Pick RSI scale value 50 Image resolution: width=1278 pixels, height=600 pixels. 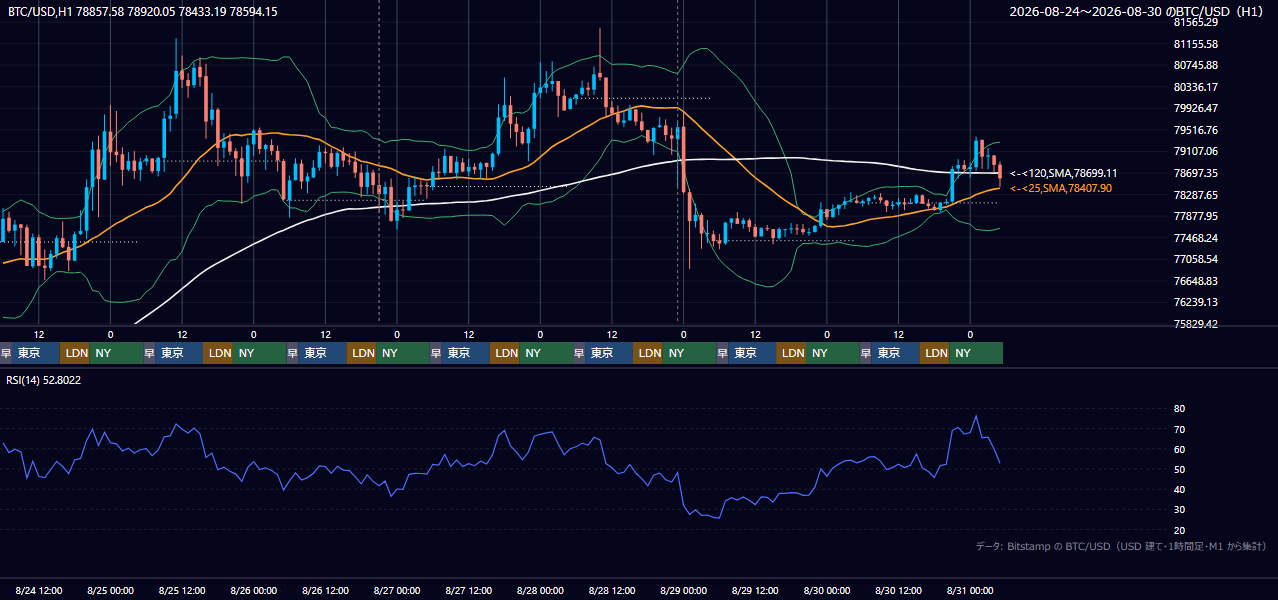coord(1180,469)
